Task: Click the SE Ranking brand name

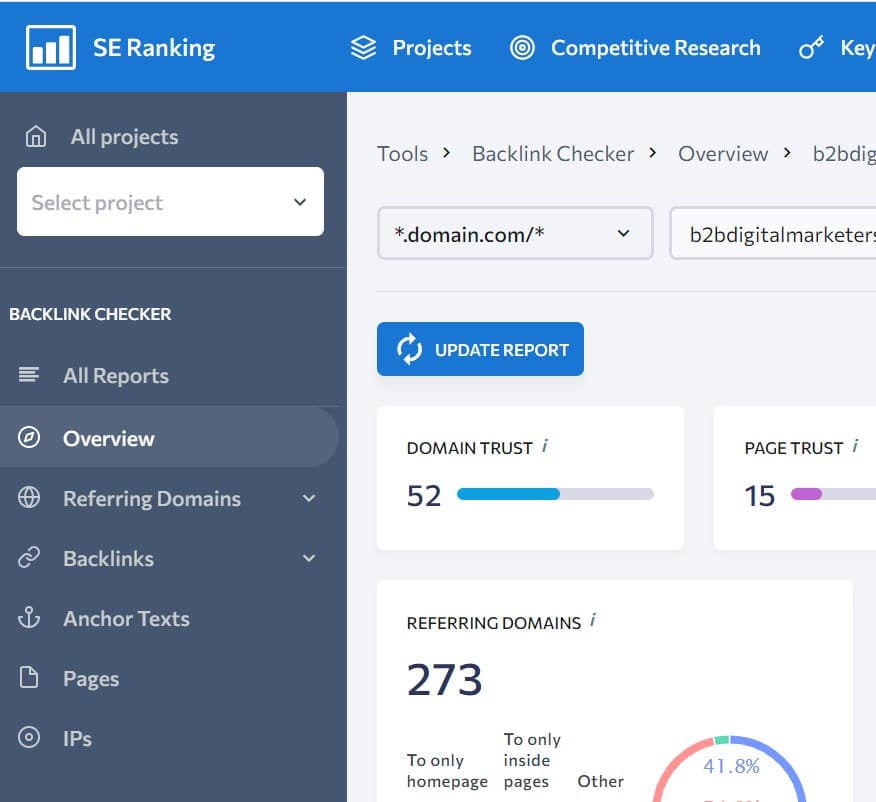Action: (154, 48)
